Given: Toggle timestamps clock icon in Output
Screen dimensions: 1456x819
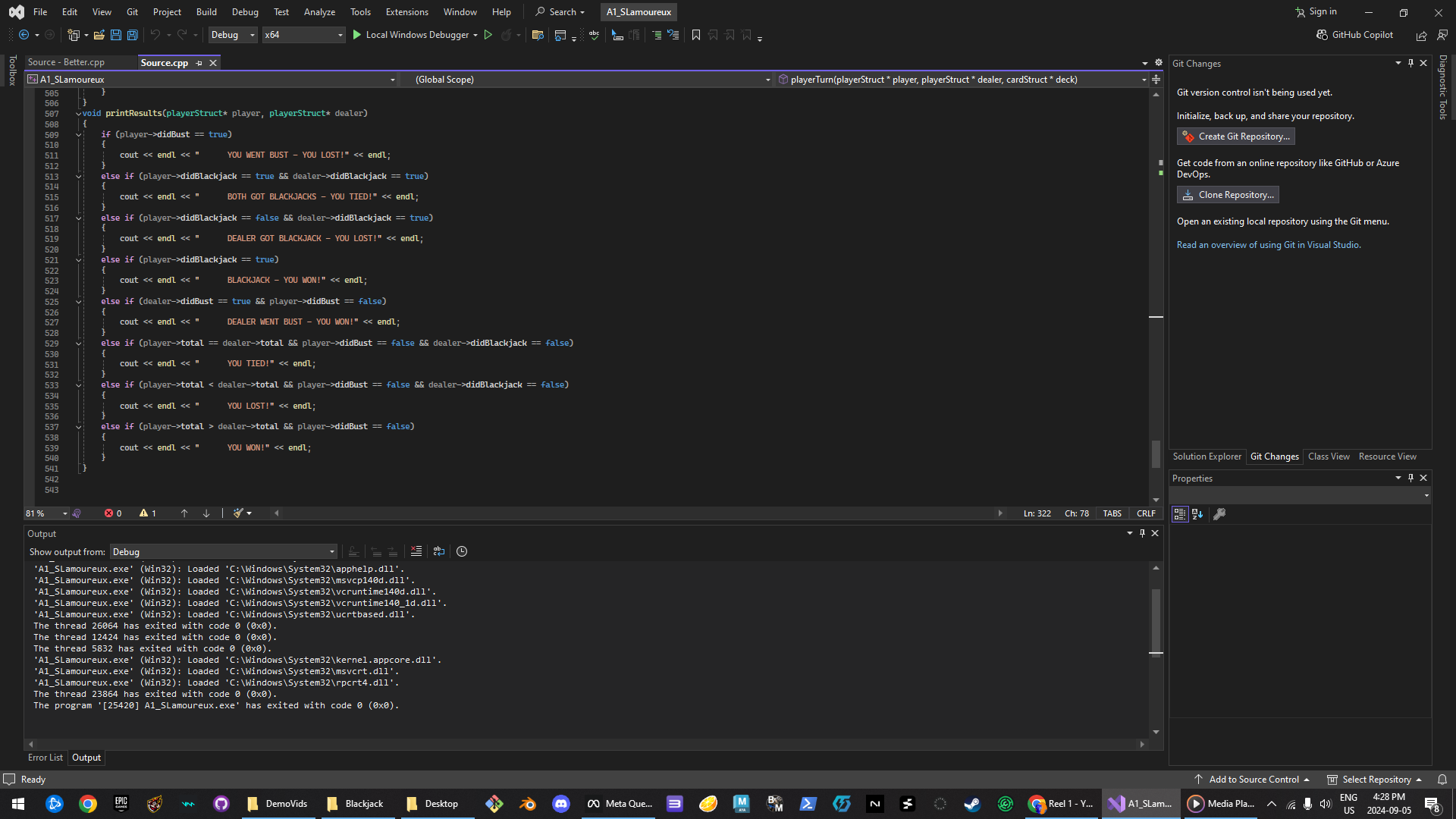Looking at the screenshot, I should pos(462,551).
